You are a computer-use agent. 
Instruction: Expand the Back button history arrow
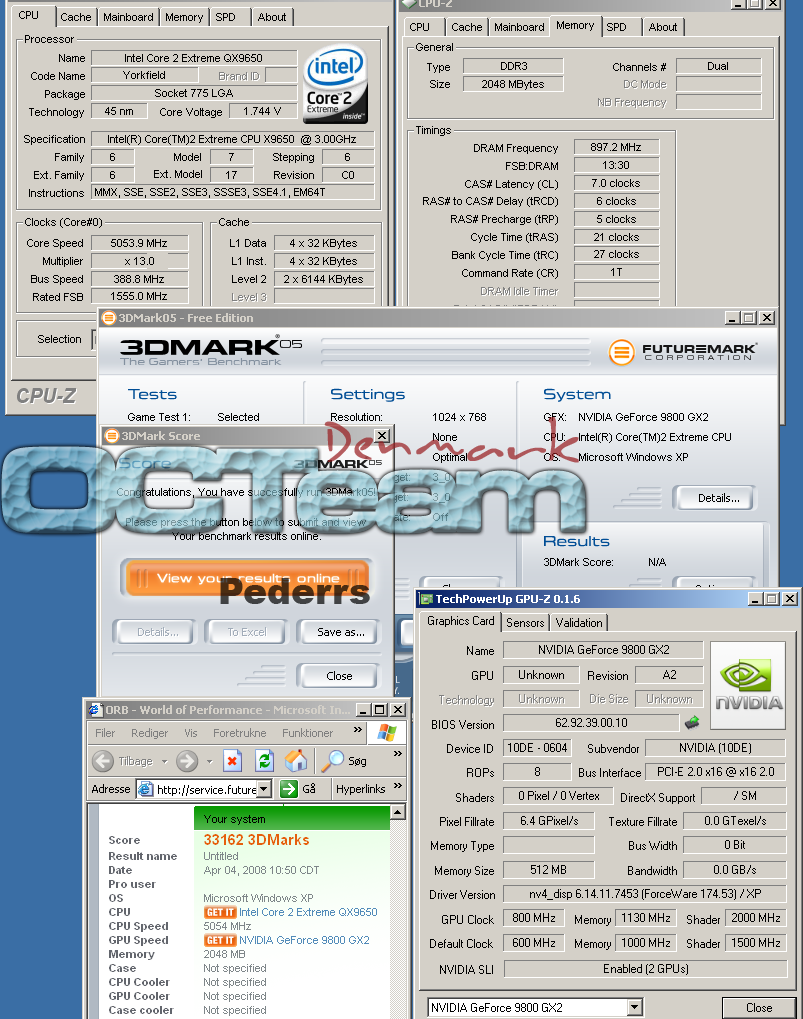click(x=164, y=761)
